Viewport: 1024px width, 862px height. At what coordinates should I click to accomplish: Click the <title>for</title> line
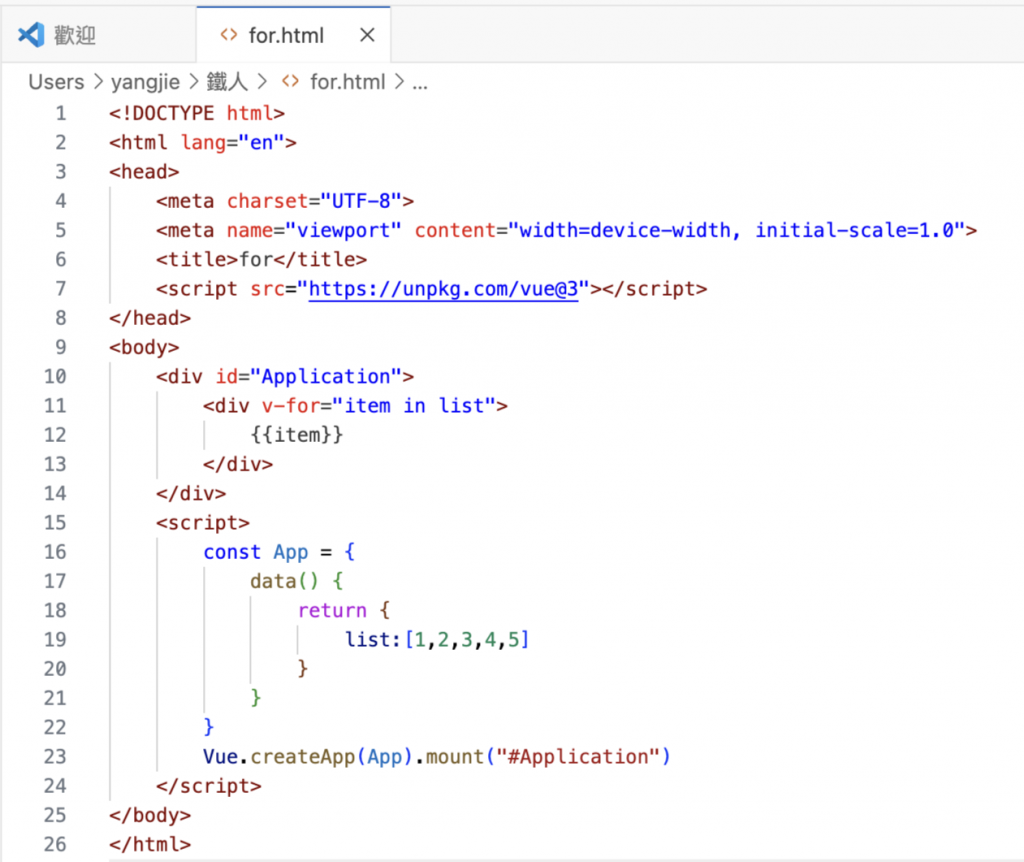pyautogui.click(x=261, y=260)
